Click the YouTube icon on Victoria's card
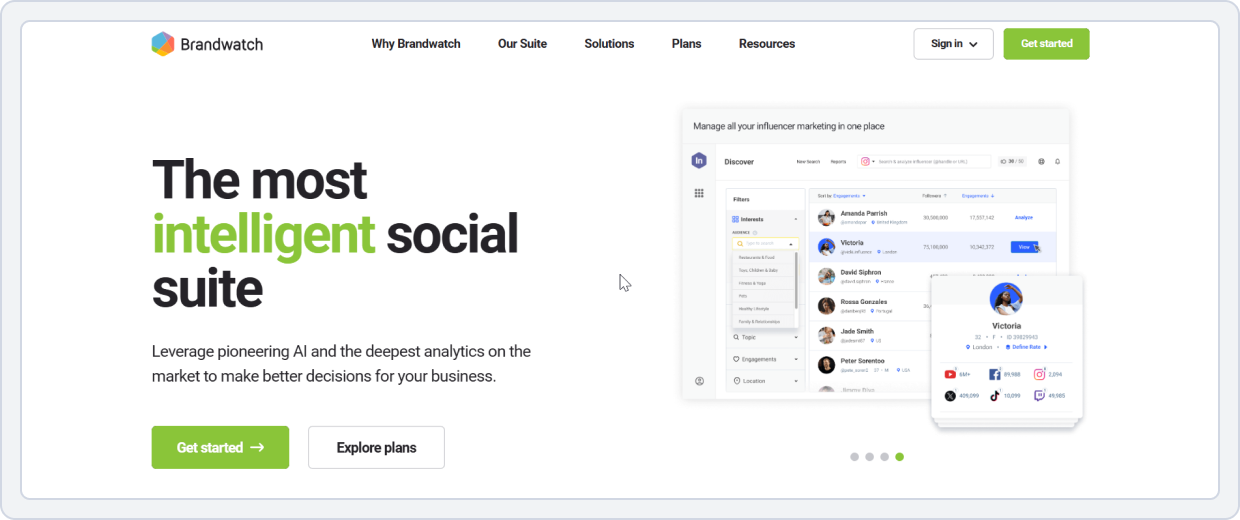1240x520 pixels. pos(950,374)
